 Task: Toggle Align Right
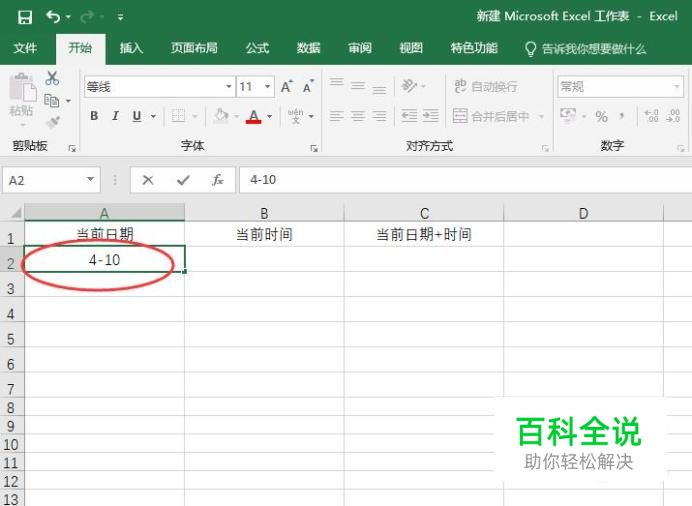coord(379,116)
